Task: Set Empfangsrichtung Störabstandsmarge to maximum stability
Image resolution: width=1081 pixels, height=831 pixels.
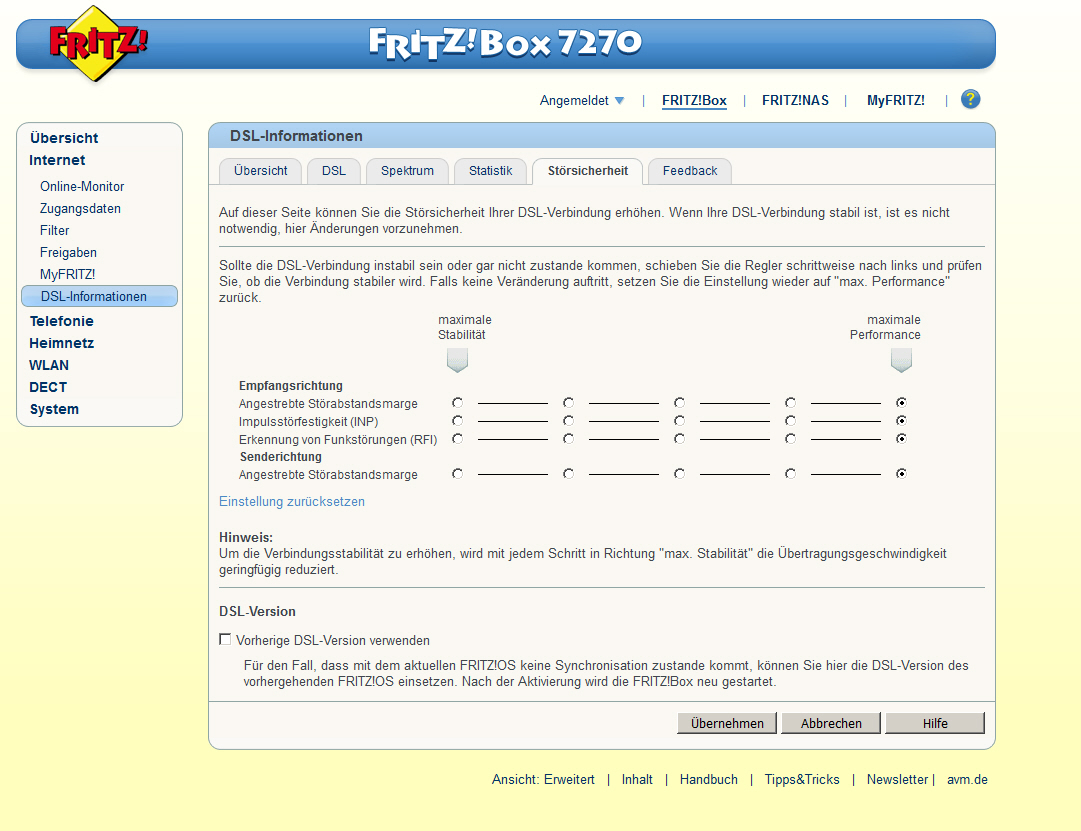Action: click(x=457, y=403)
